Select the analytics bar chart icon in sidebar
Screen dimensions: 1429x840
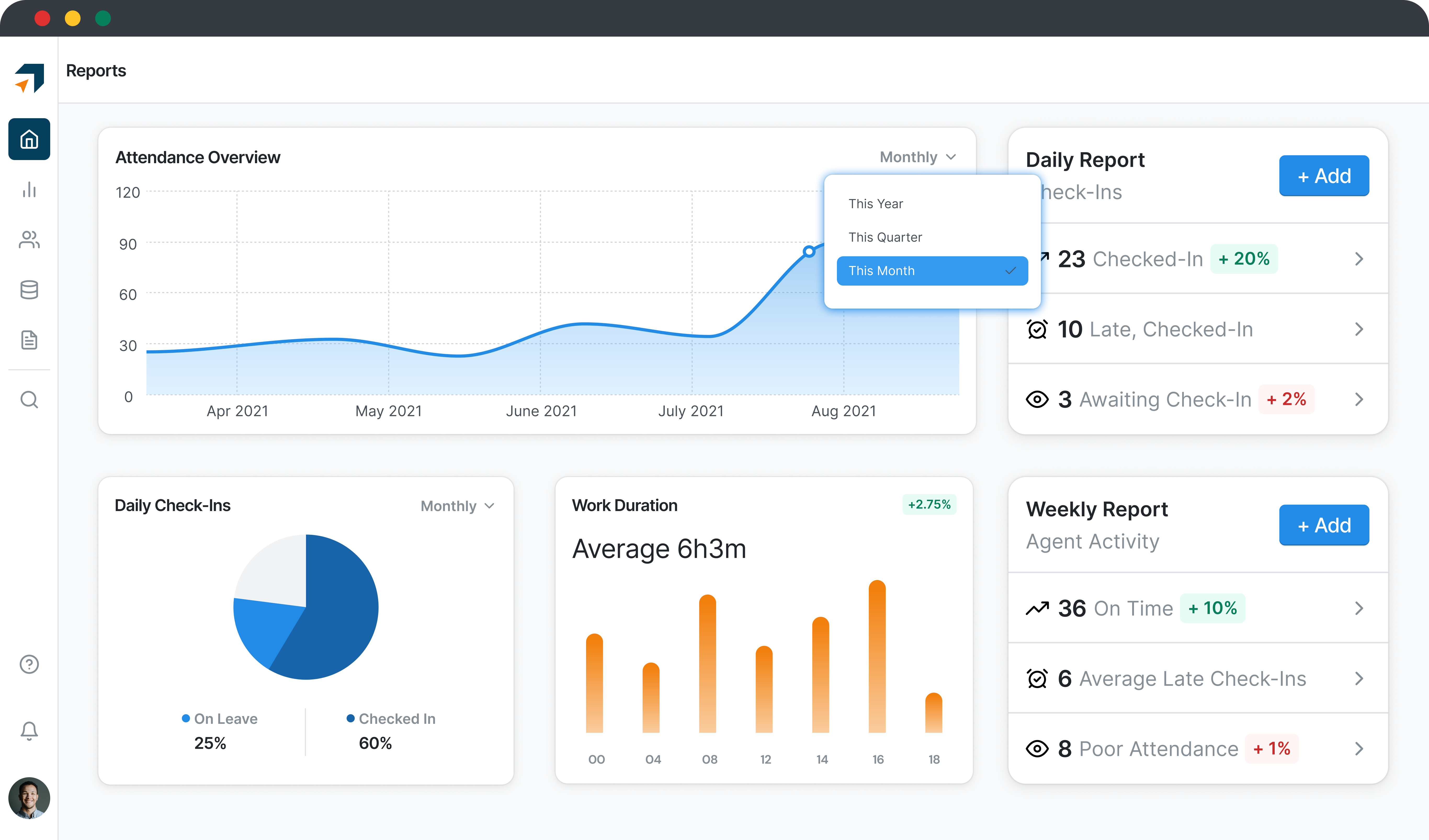[29, 191]
